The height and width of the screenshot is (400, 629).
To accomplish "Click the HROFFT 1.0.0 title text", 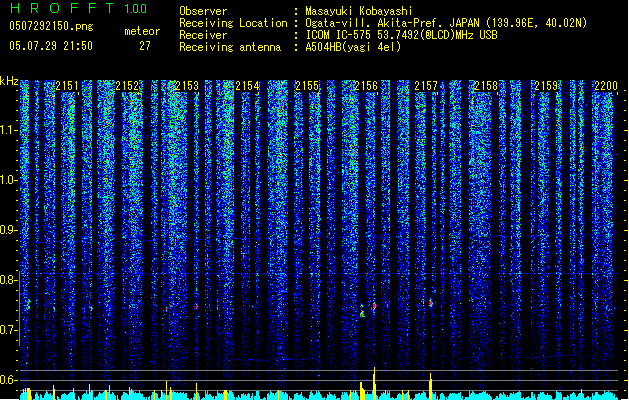I will click(79, 8).
